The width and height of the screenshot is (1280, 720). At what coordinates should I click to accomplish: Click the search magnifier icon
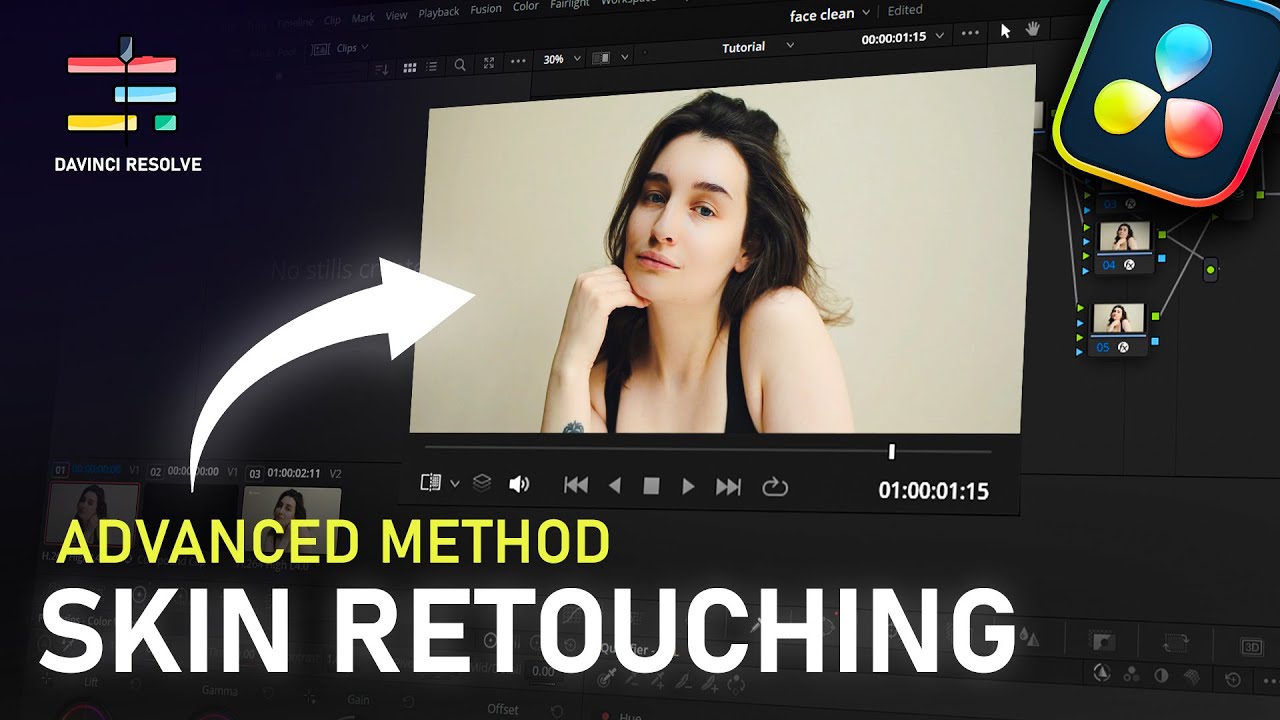460,65
